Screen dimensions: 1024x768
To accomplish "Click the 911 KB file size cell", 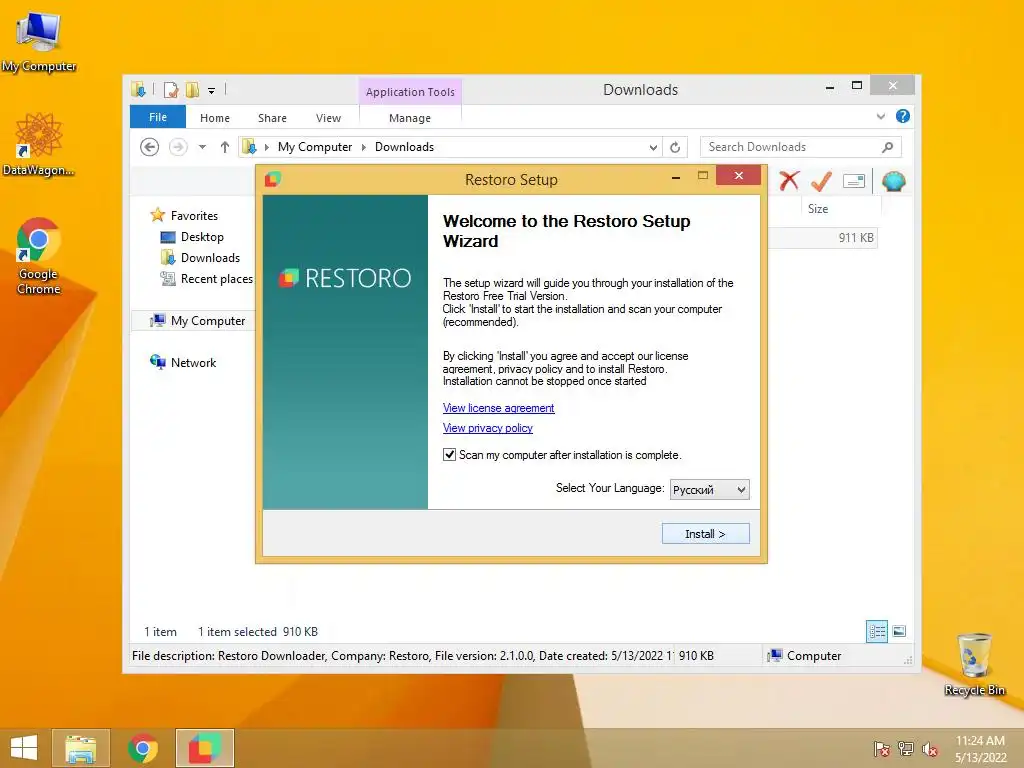I will click(856, 238).
